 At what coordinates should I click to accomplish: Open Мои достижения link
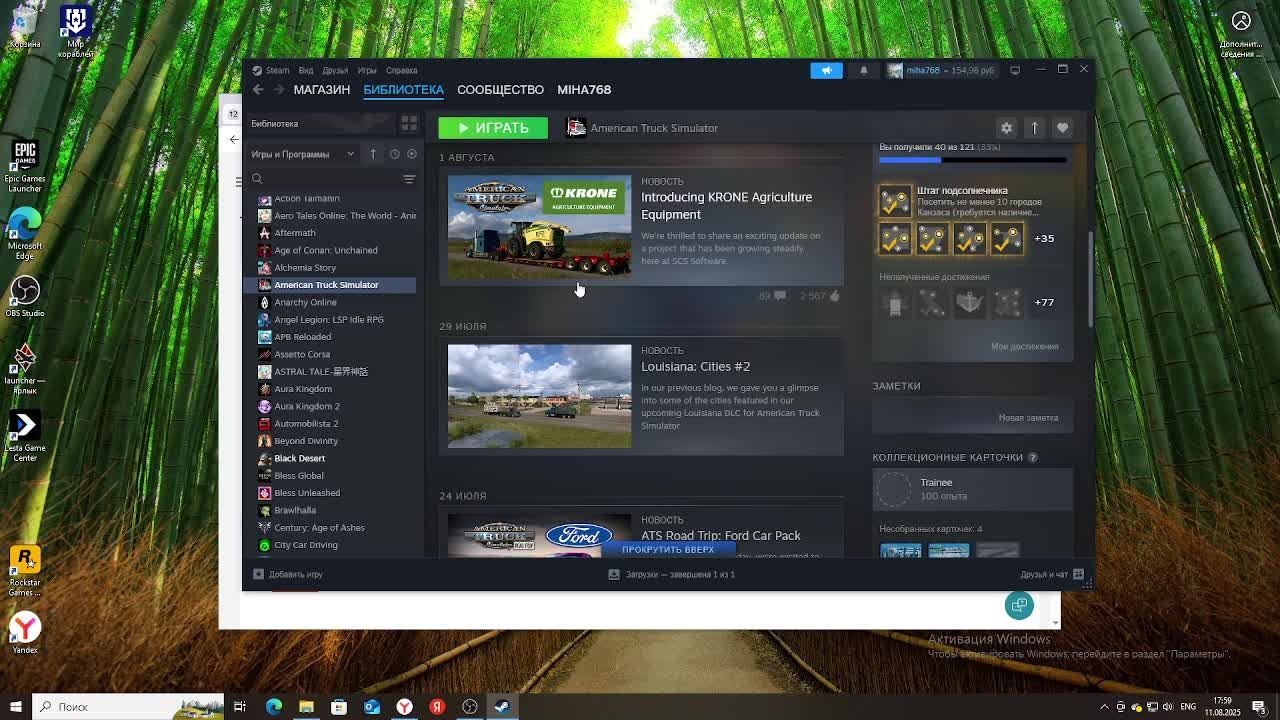tap(1024, 346)
